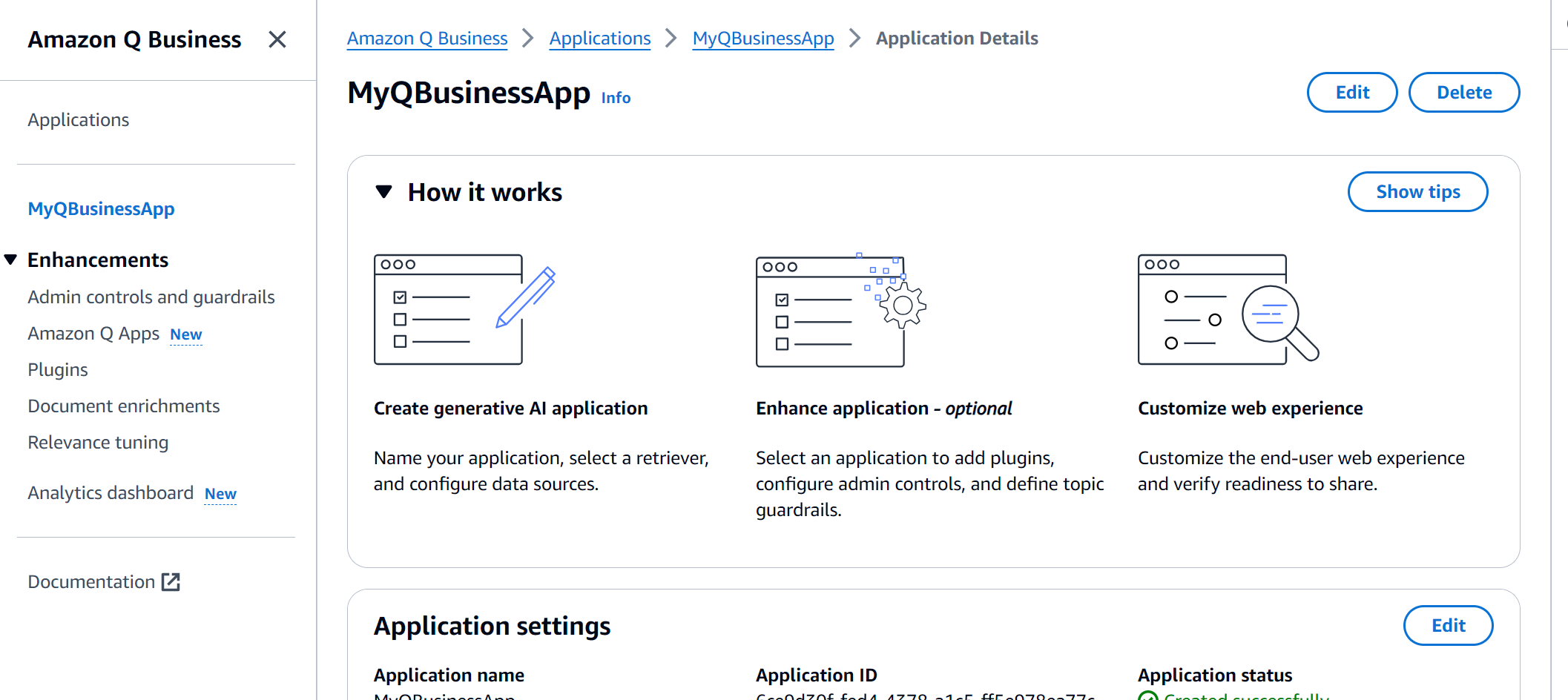
Task: Click the Customize web experience title
Action: pyautogui.click(x=1250, y=409)
